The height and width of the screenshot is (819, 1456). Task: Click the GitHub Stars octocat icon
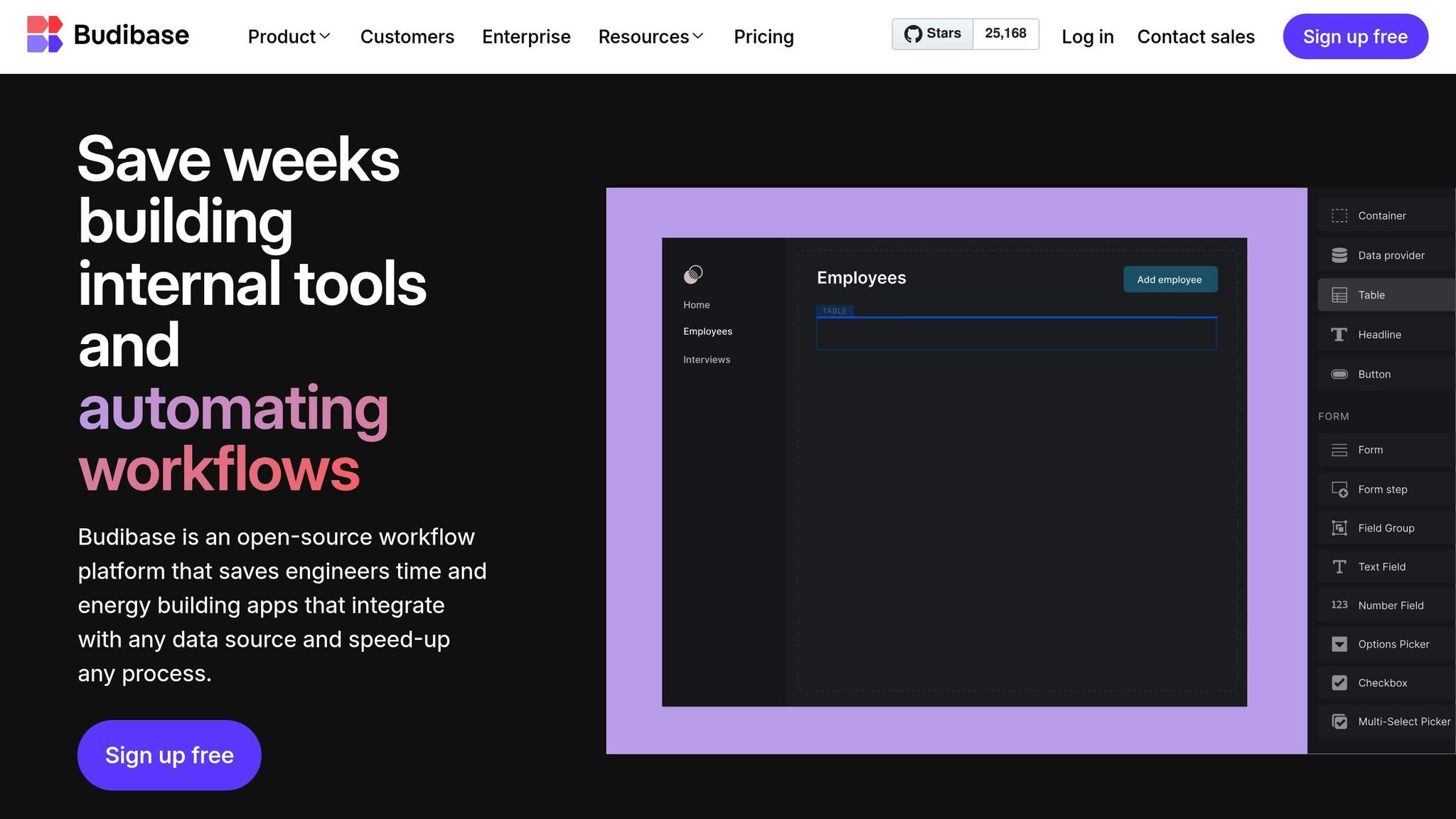[913, 33]
